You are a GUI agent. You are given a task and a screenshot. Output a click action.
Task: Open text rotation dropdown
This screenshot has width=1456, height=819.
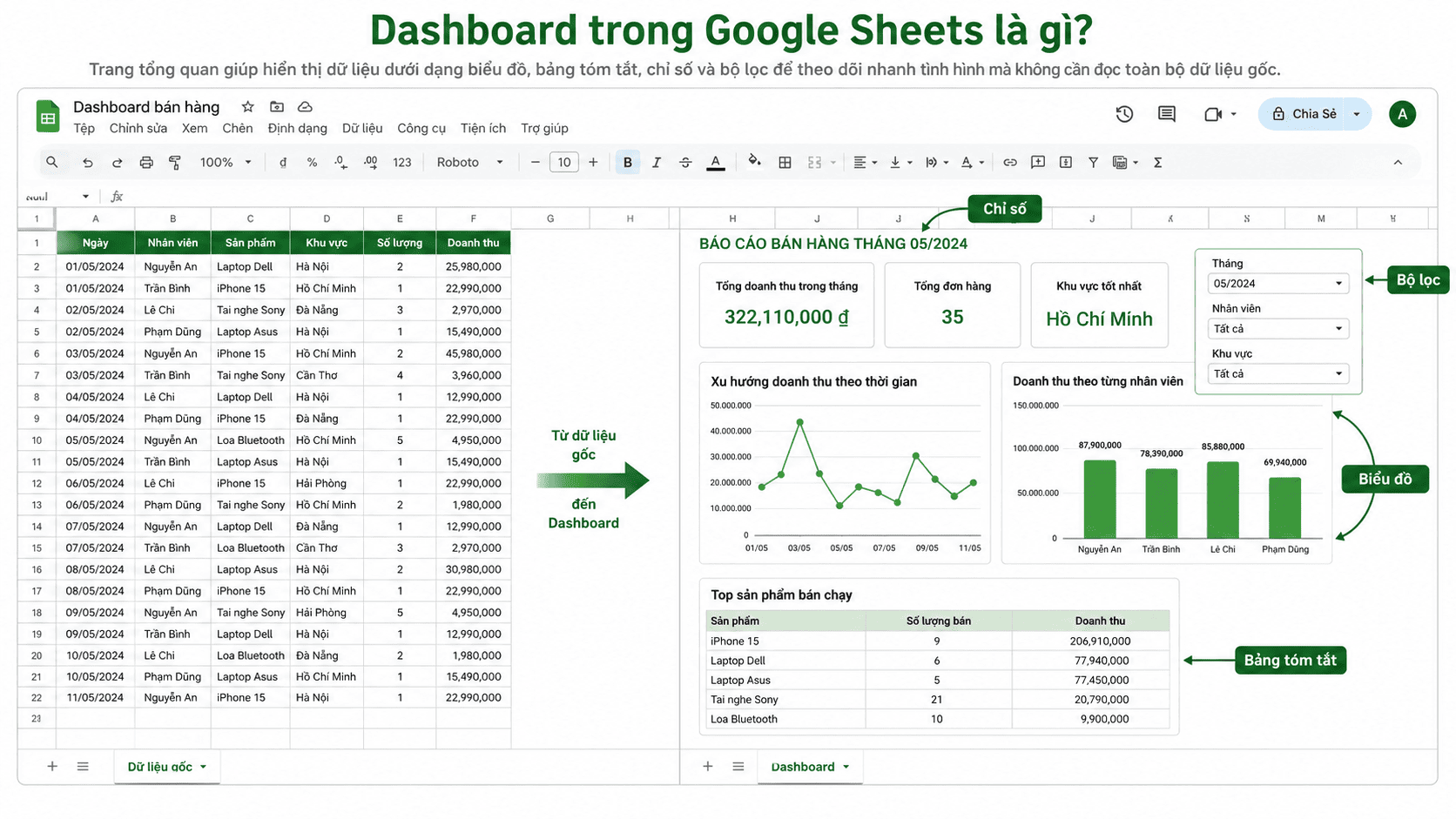972,163
